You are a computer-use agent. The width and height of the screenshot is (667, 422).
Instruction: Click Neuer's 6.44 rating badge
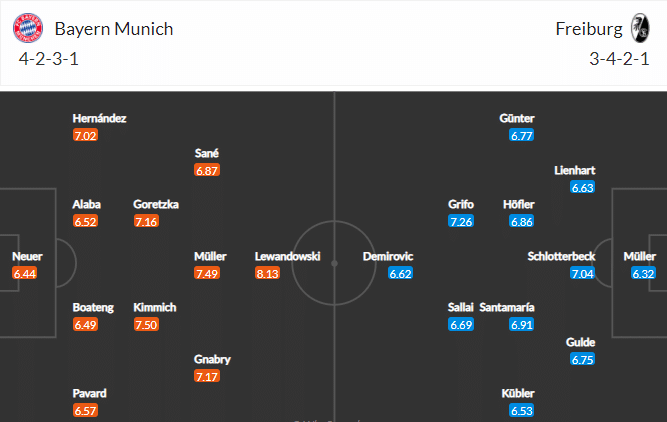(x=25, y=273)
